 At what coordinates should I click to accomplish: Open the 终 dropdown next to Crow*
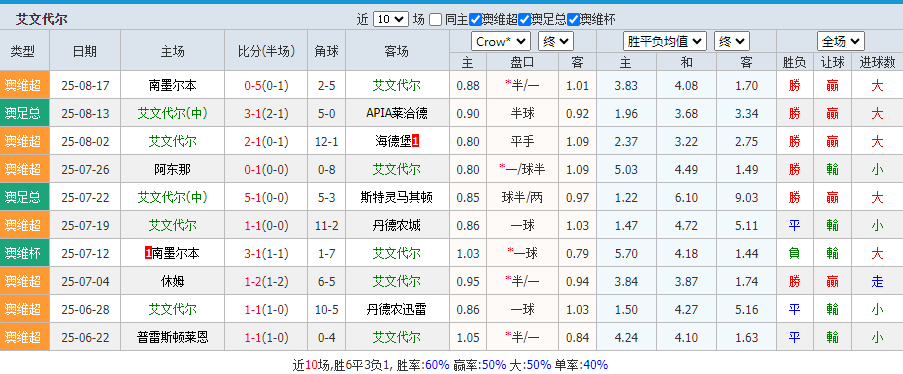[x=556, y=41]
